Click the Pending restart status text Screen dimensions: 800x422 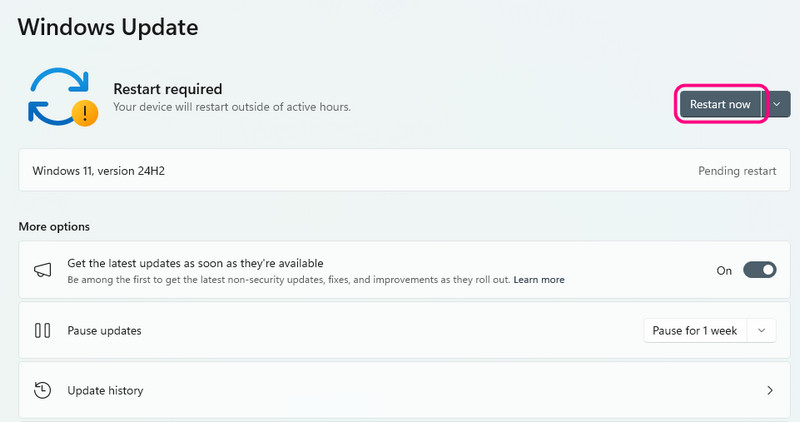tap(737, 171)
